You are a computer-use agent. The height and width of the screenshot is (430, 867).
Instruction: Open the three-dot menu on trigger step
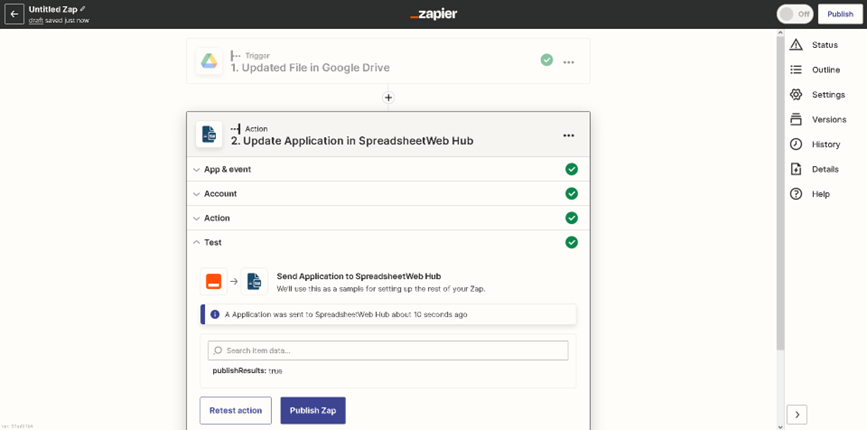568,62
